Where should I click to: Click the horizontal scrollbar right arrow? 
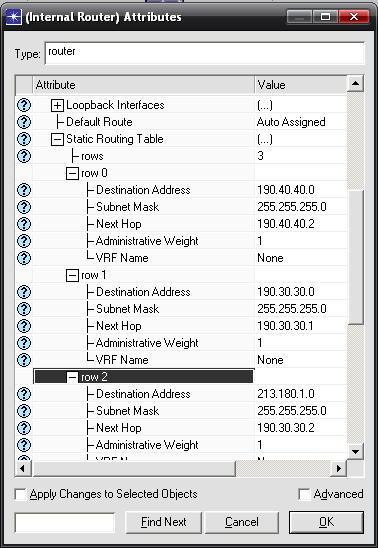tap(338, 468)
